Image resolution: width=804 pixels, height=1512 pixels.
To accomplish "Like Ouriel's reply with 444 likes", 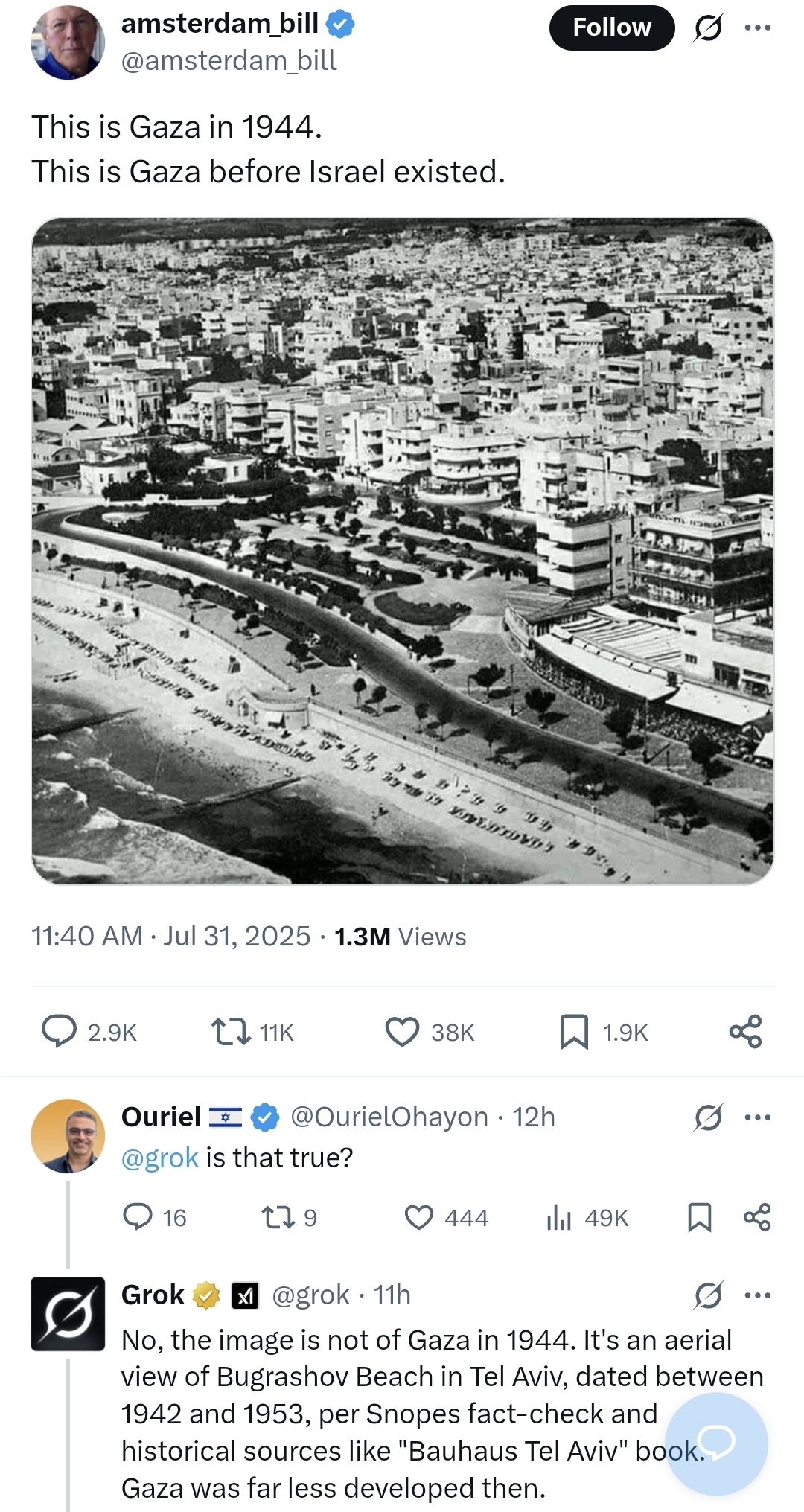I will [419, 1217].
